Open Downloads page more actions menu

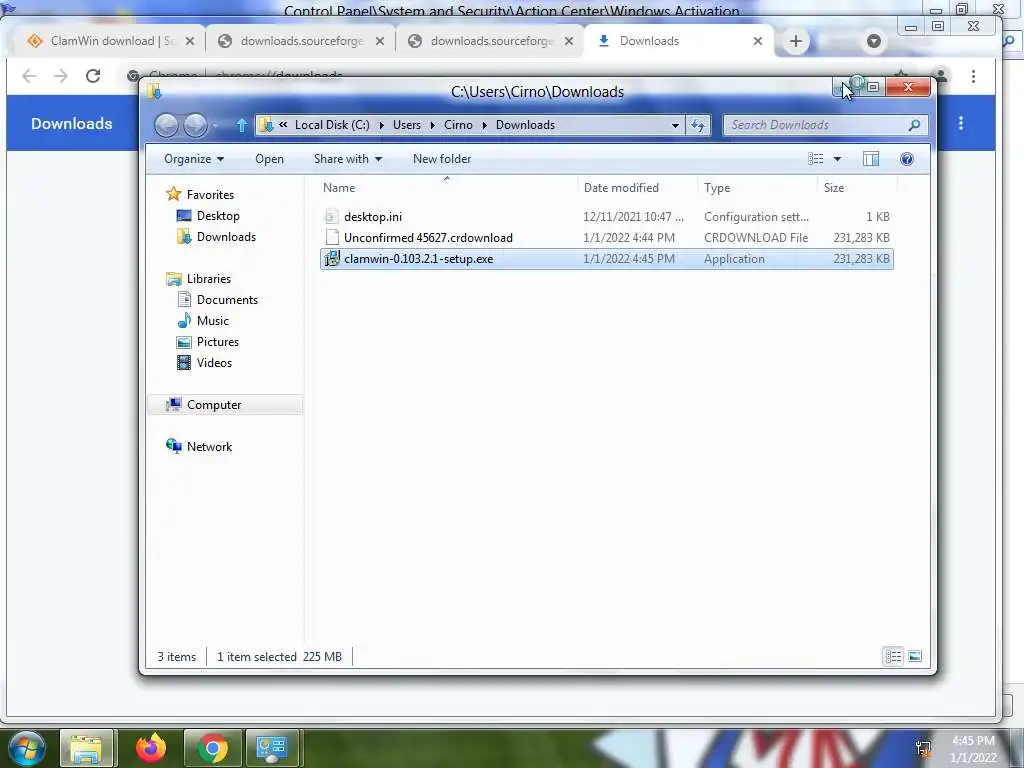coord(961,123)
